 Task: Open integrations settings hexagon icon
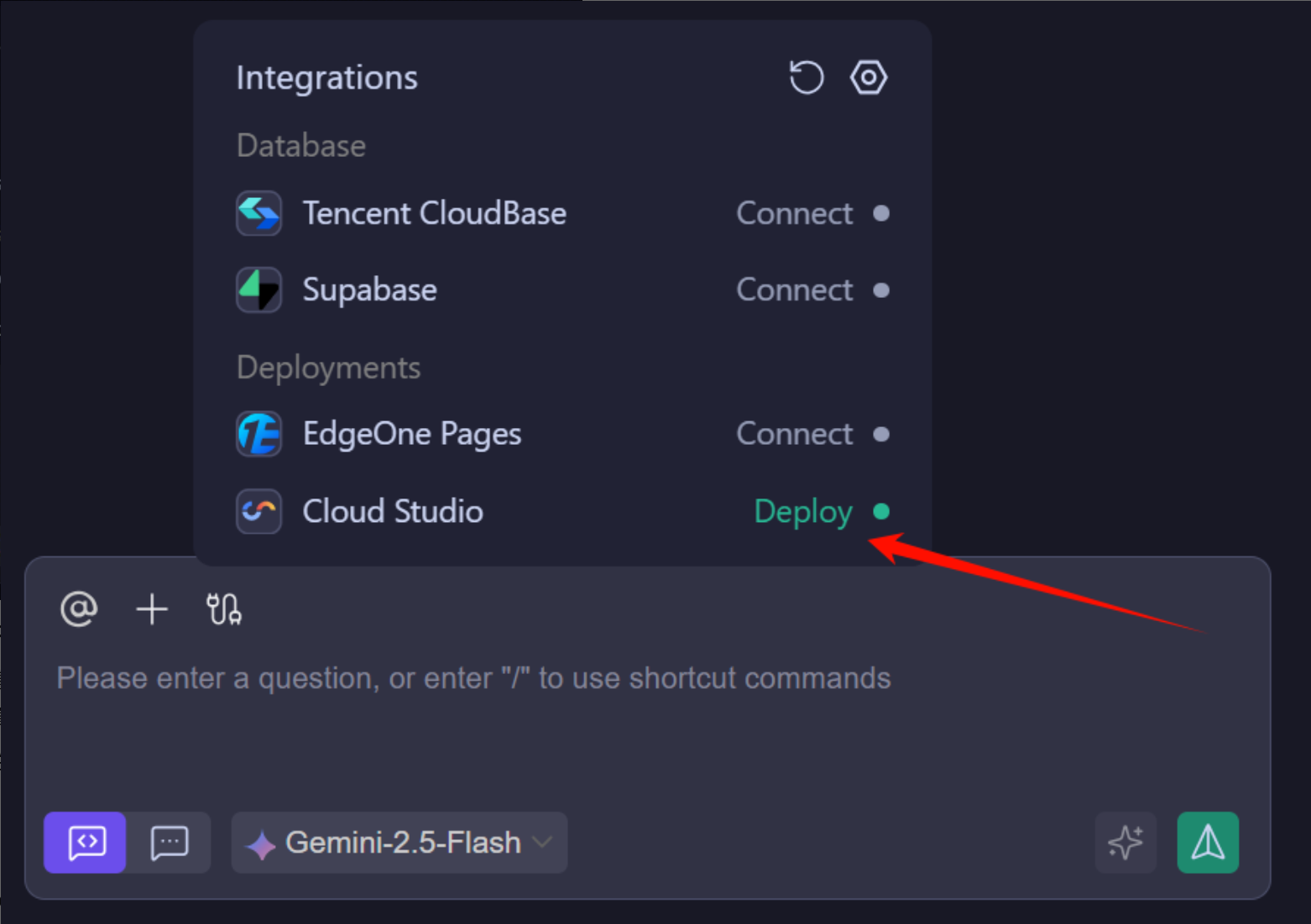pyautogui.click(x=869, y=78)
